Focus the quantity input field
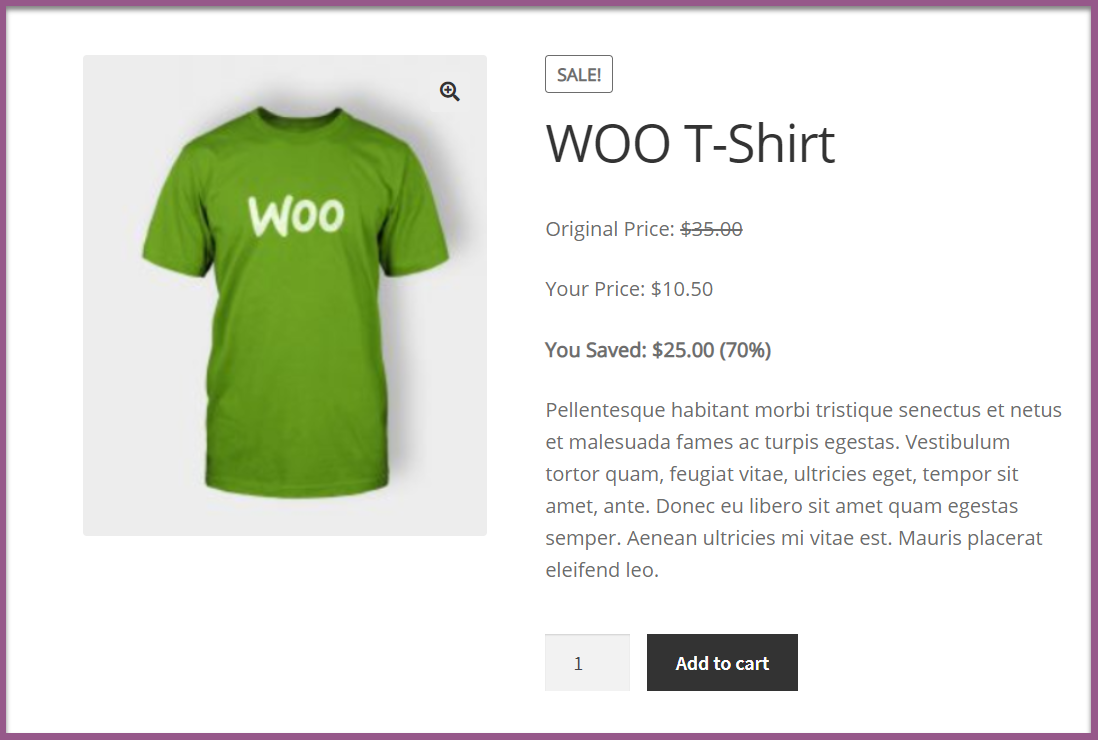The image size is (1098, 740). (x=588, y=662)
